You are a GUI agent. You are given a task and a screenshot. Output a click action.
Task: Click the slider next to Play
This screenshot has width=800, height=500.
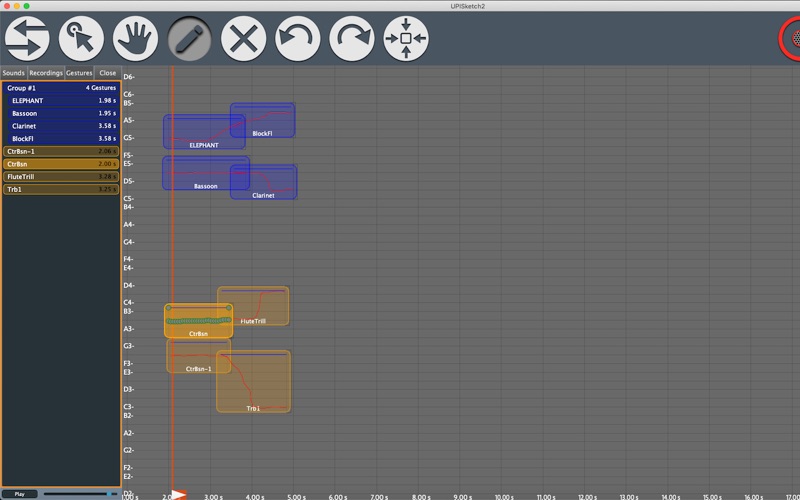(x=80, y=494)
